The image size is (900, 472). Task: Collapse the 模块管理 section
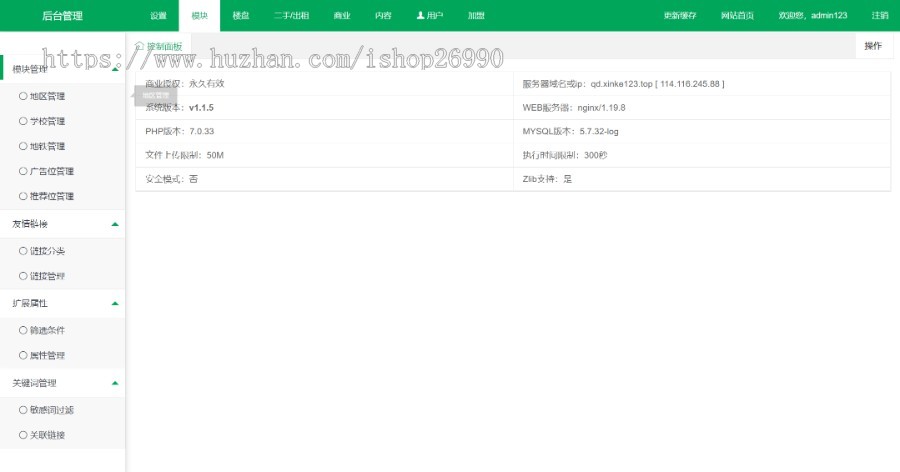[64, 69]
